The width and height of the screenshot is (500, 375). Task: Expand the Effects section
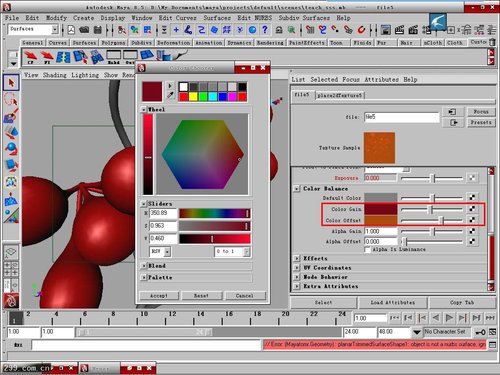pos(296,258)
